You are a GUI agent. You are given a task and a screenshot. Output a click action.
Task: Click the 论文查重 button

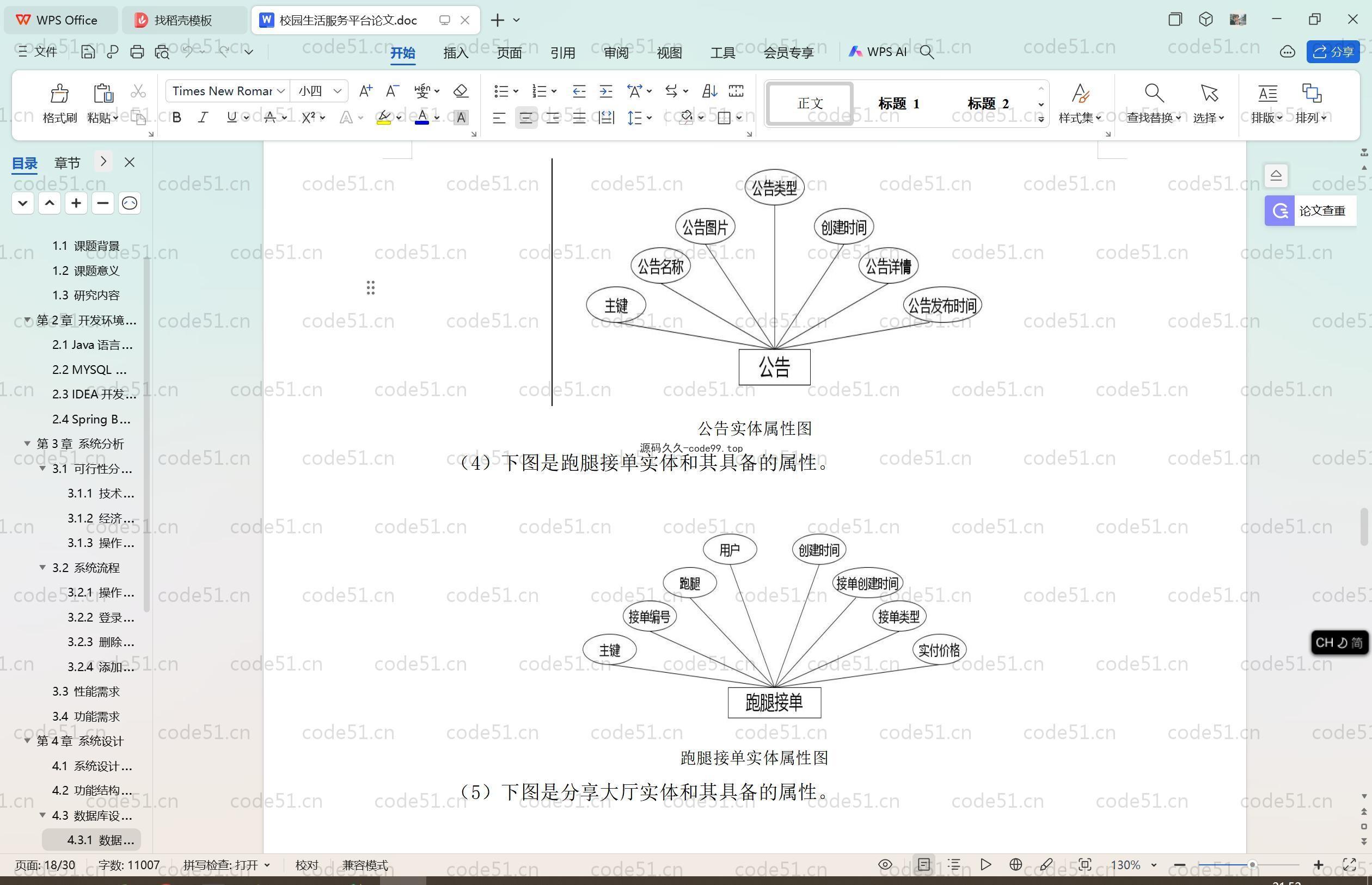1310,210
